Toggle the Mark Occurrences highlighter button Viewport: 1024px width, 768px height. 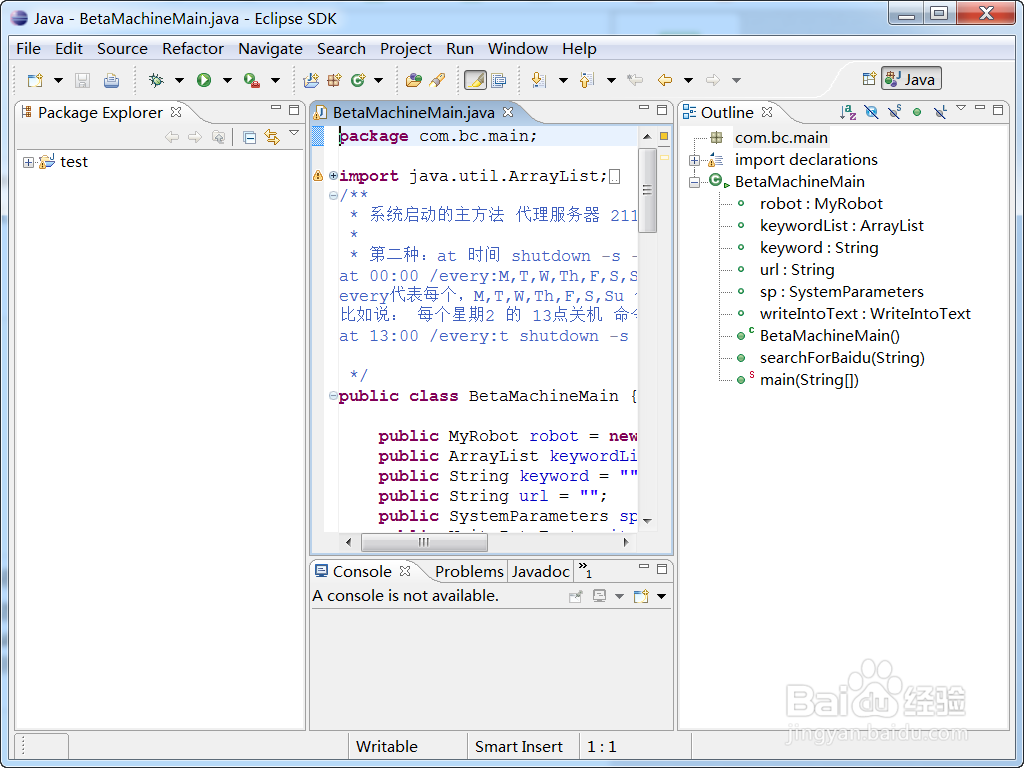(x=475, y=80)
